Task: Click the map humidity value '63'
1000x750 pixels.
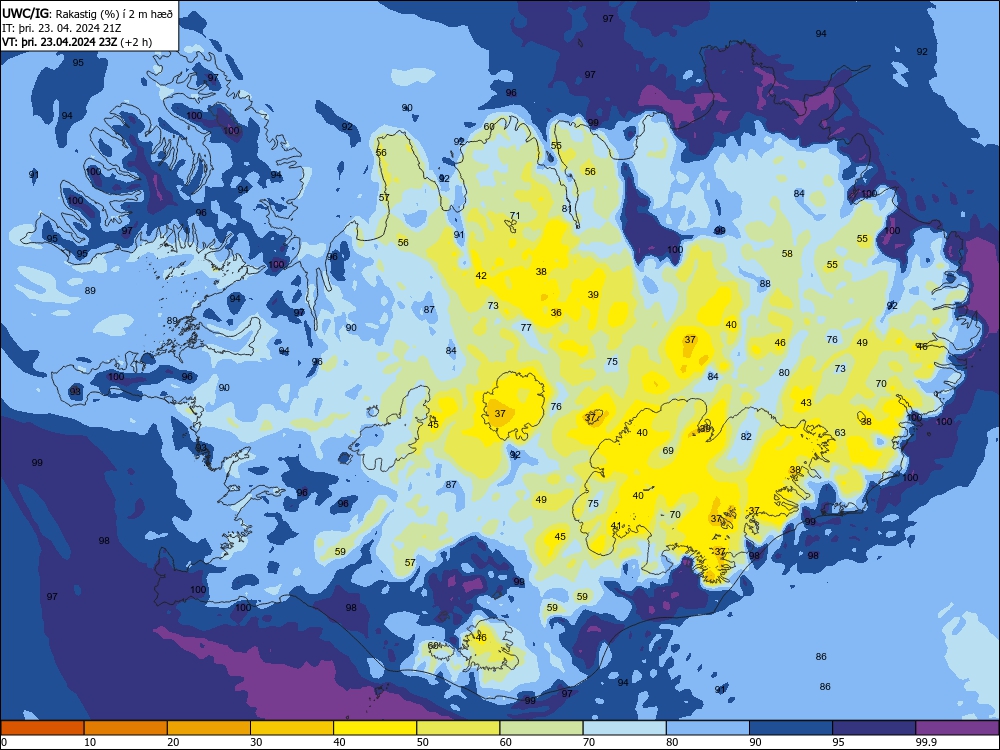Action: pyautogui.click(x=840, y=432)
